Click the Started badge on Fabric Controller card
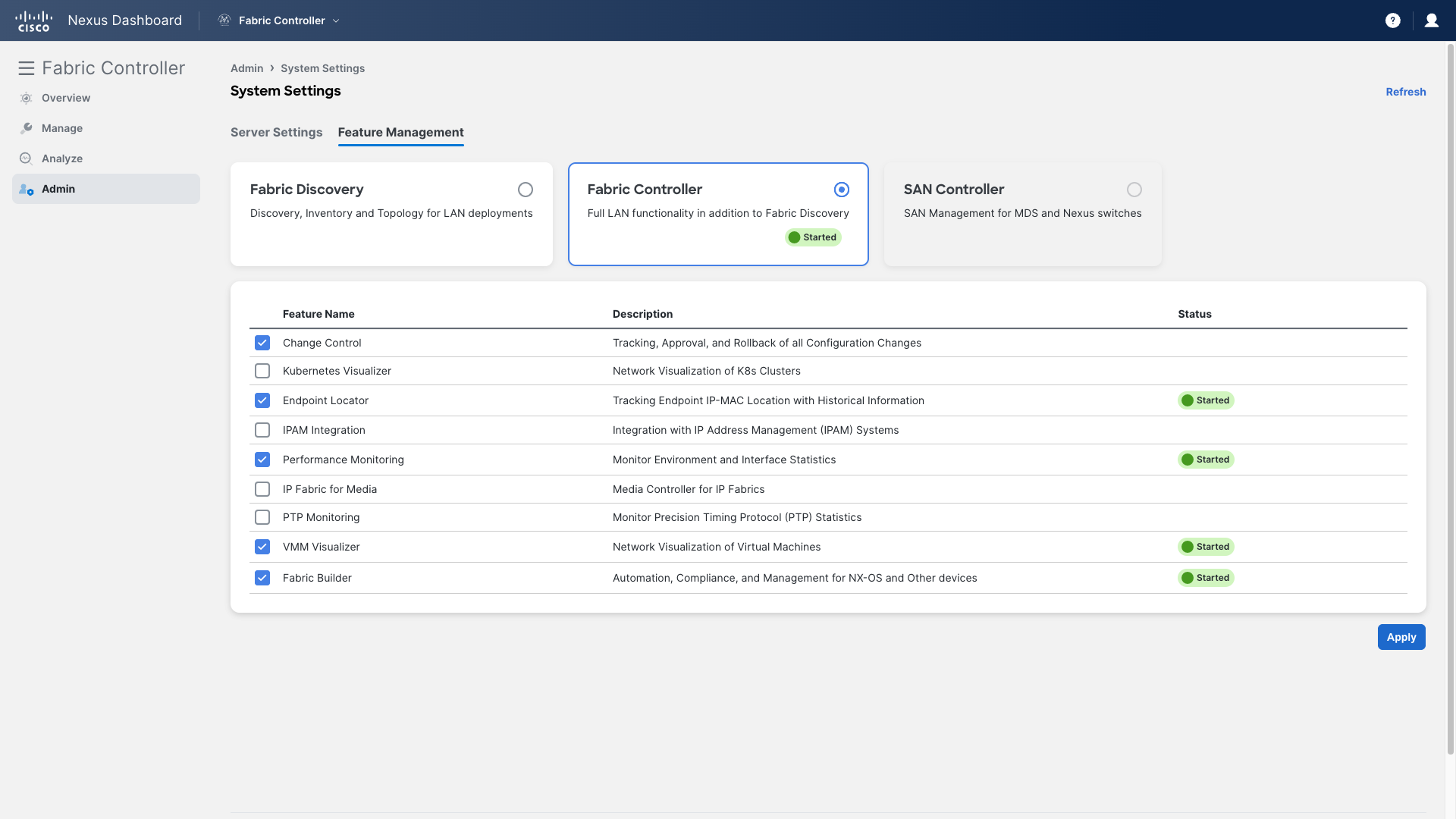 click(x=813, y=237)
